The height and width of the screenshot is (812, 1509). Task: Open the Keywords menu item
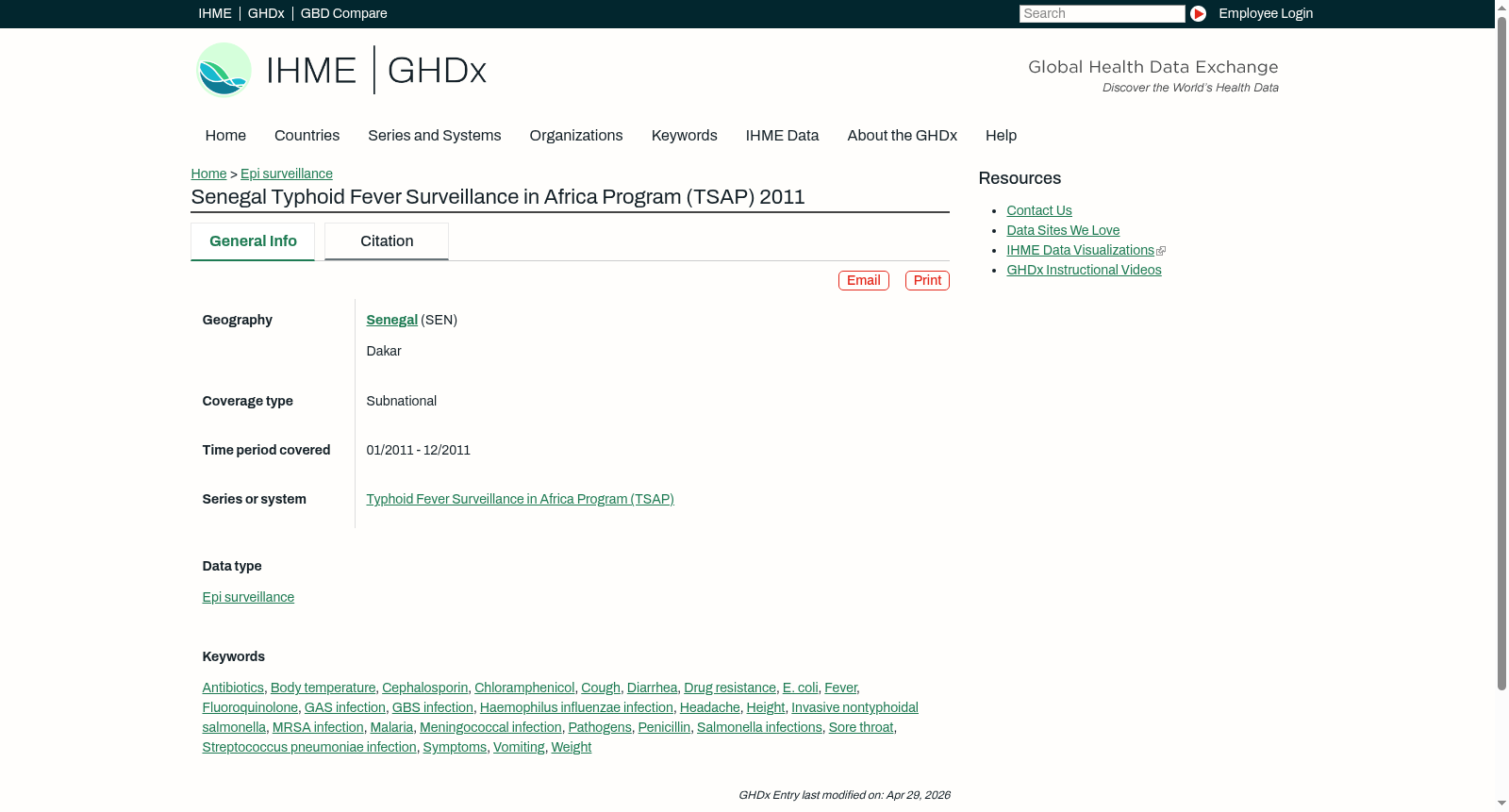pyautogui.click(x=685, y=136)
